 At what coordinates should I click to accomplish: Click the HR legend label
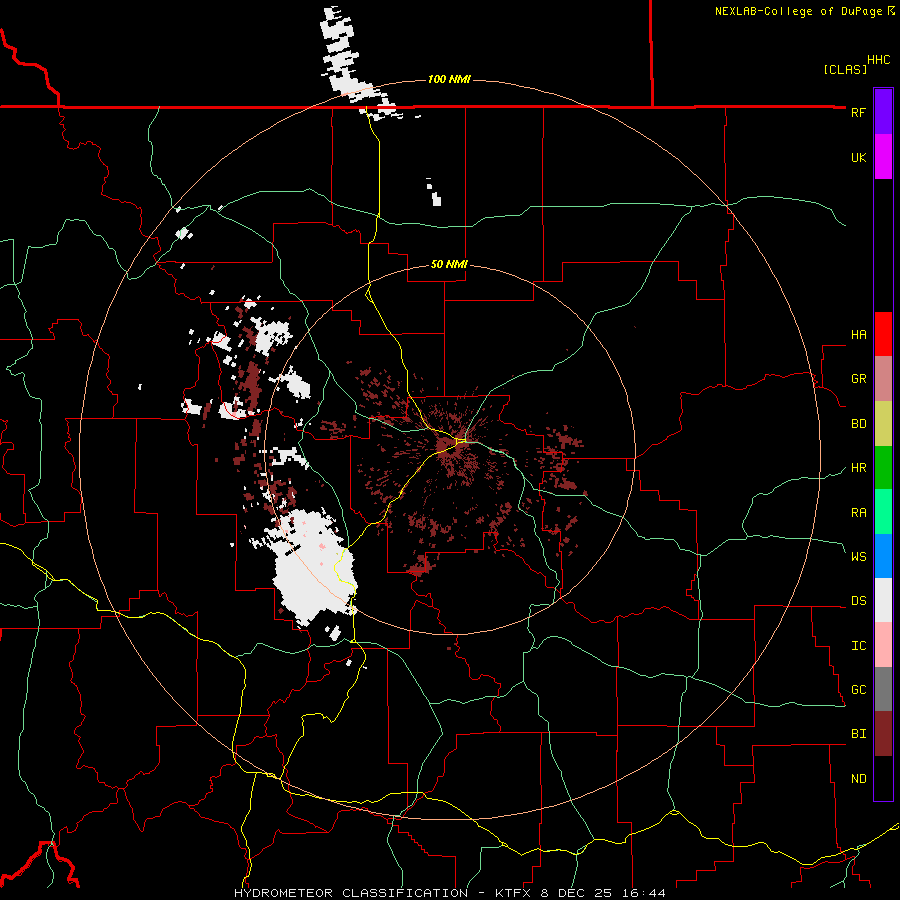pos(858,468)
